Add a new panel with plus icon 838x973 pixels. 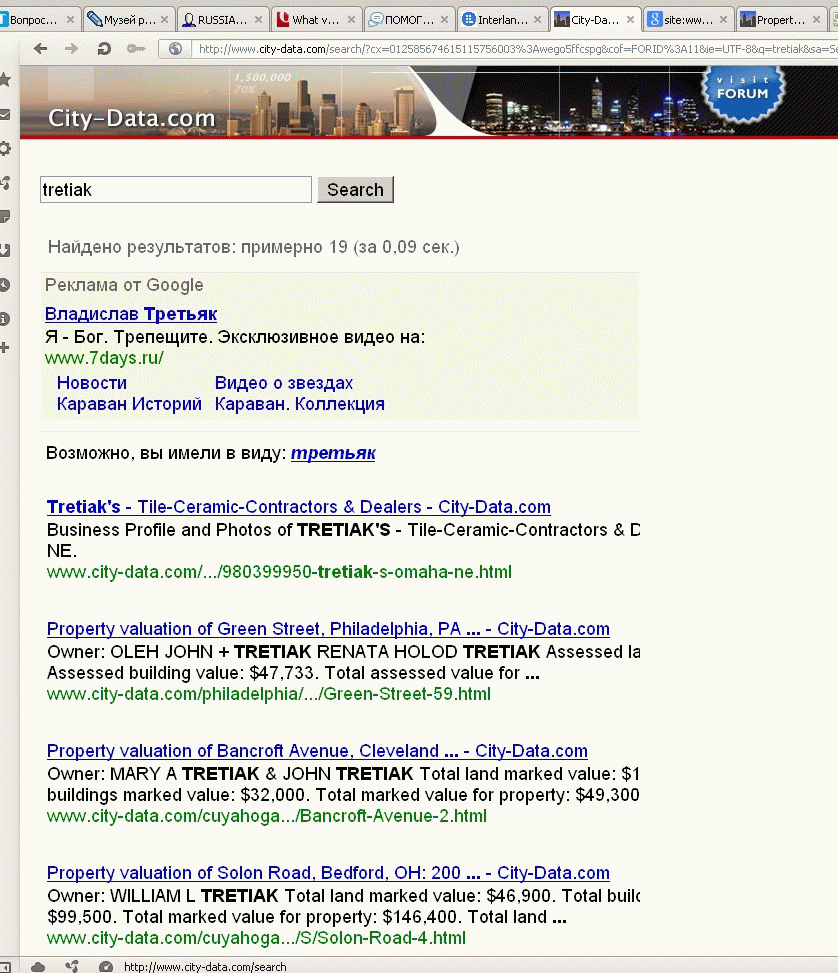click(x=5, y=348)
